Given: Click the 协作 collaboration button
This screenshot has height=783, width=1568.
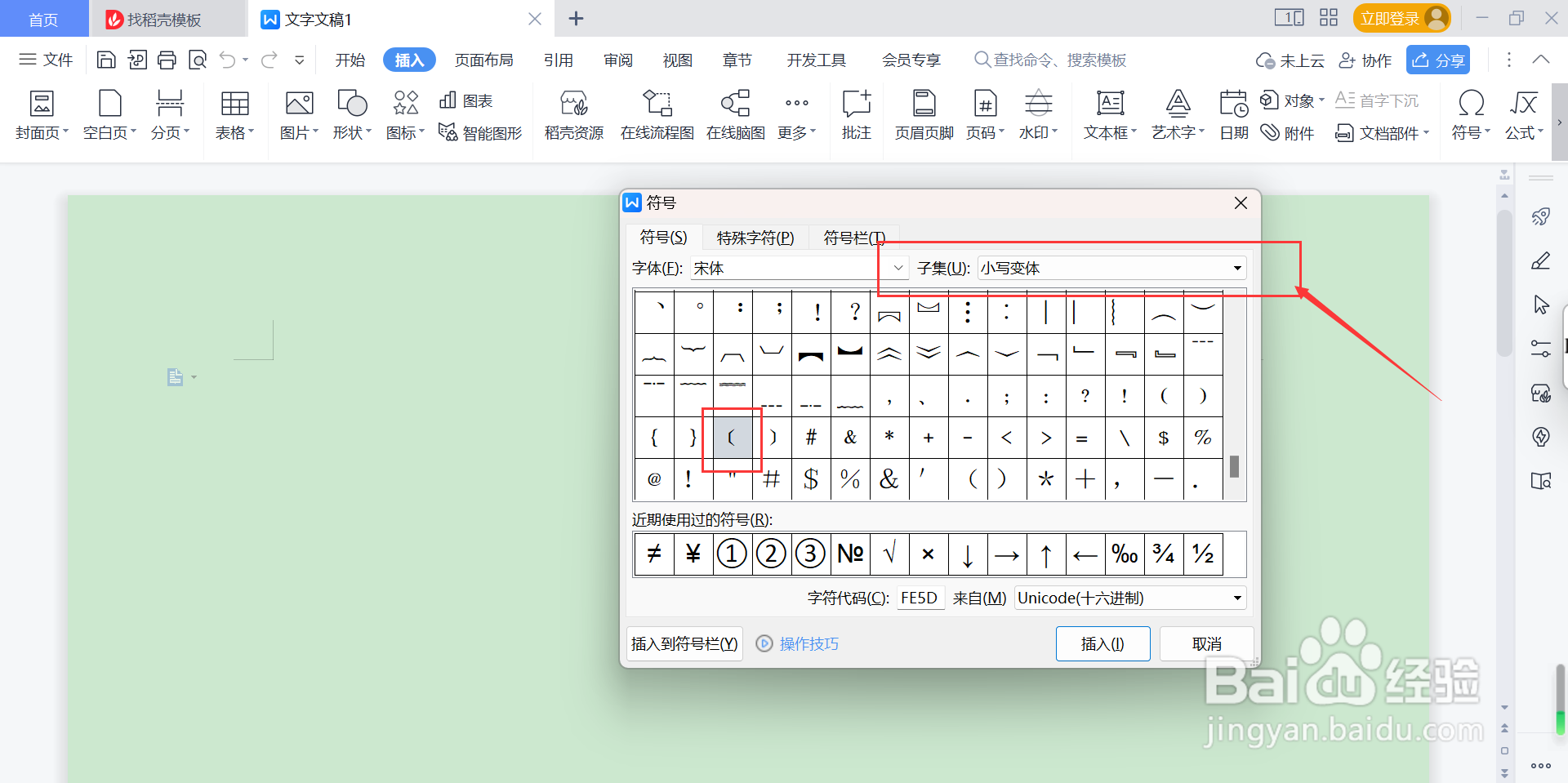Looking at the screenshot, I should 1365,60.
